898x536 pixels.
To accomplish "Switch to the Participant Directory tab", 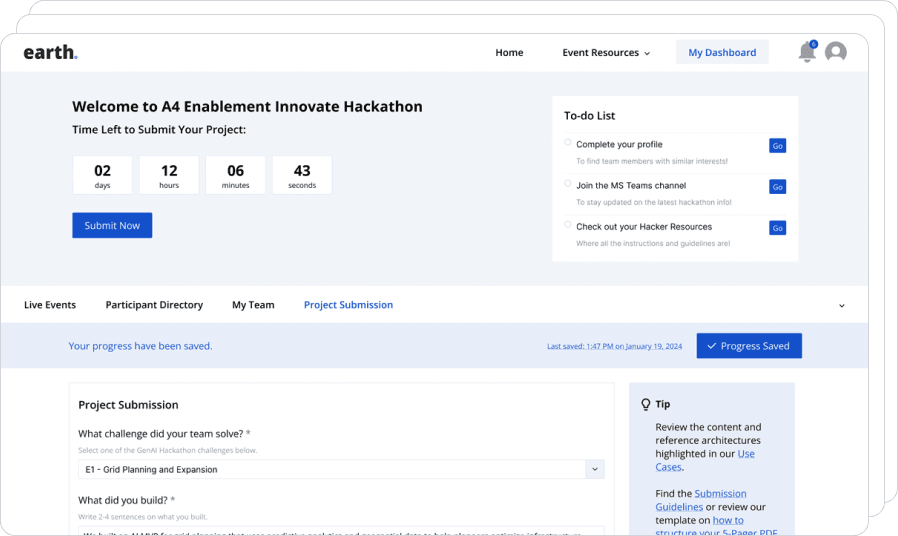I will click(154, 305).
